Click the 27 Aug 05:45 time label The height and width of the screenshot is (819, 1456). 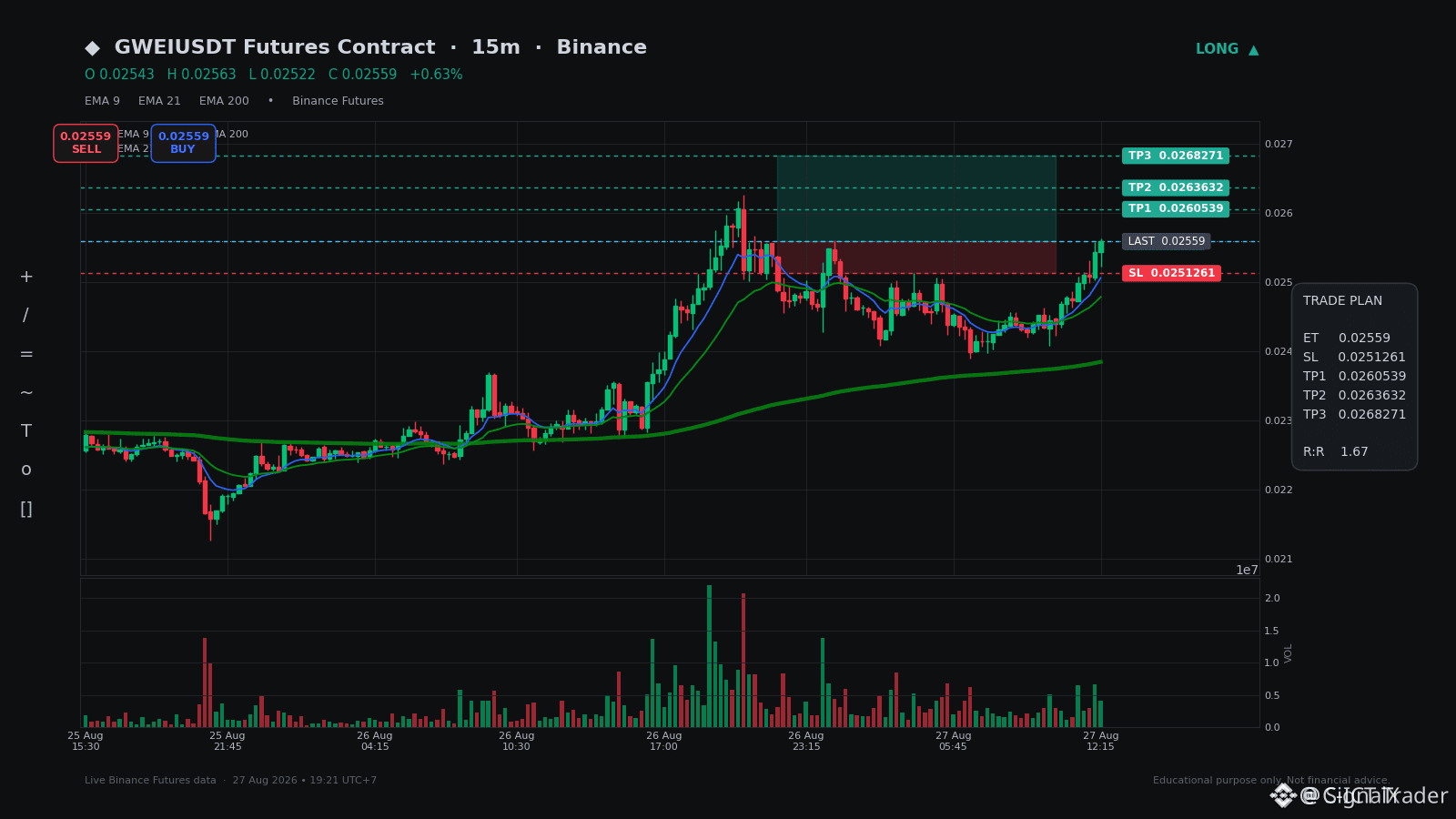(x=954, y=741)
